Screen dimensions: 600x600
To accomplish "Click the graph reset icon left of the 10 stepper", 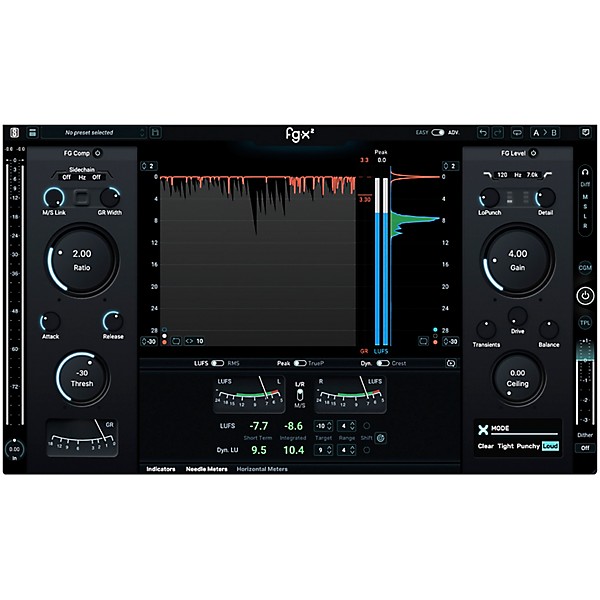I will (x=176, y=341).
